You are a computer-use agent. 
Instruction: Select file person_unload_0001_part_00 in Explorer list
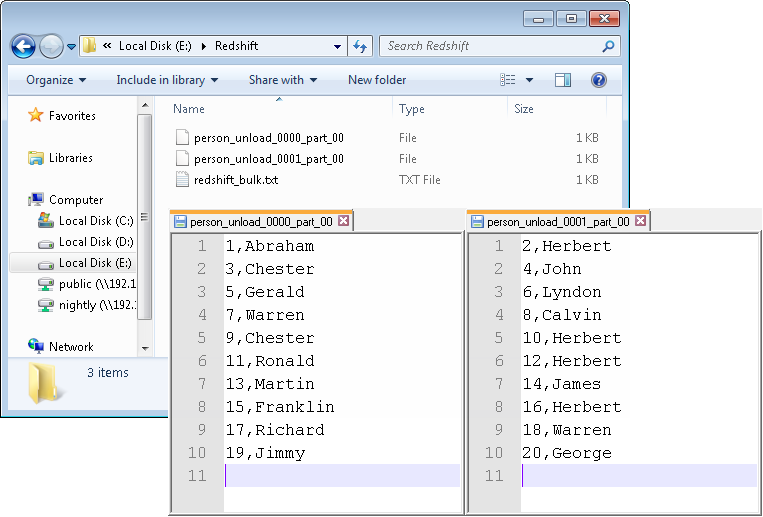click(269, 159)
